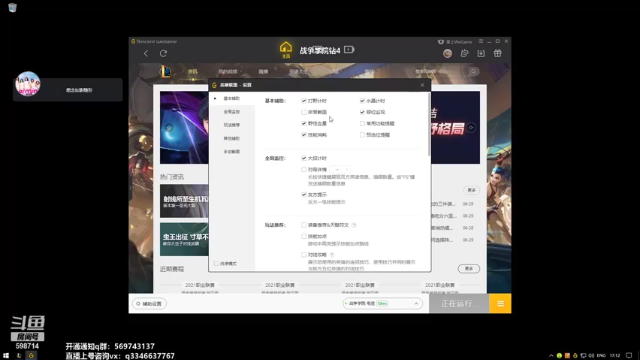640x360 pixels.
Task: Open the hotkey dropdown next to 对局详情
Action: 340,169
